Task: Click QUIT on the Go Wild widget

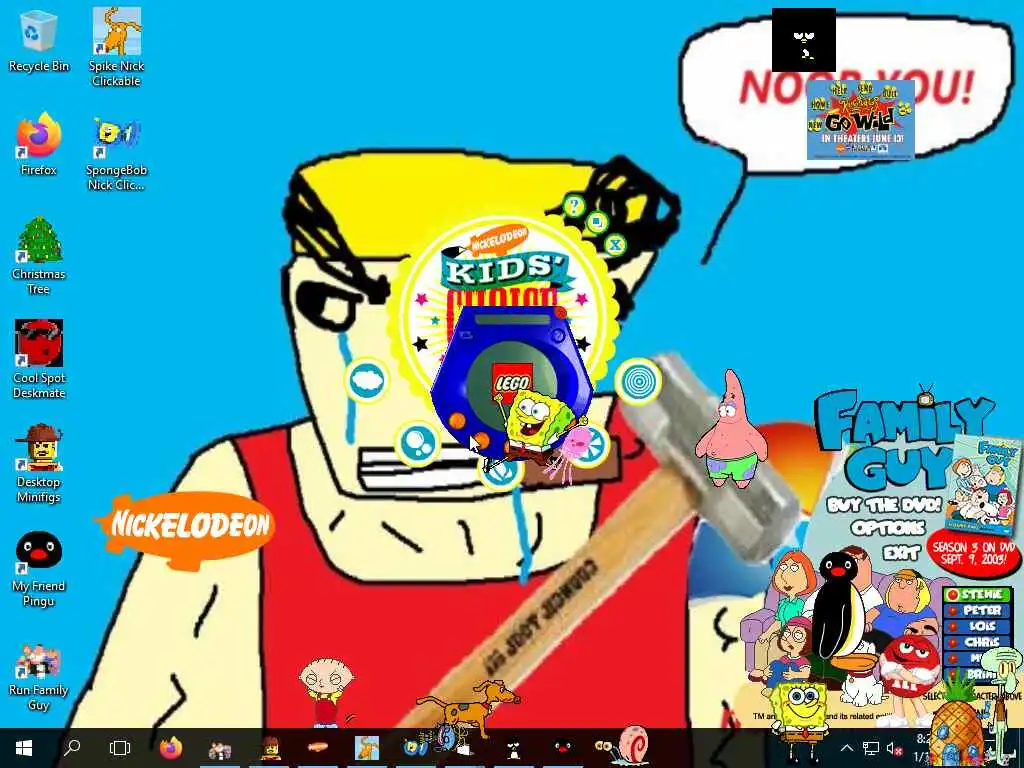Action: pyautogui.click(x=889, y=93)
